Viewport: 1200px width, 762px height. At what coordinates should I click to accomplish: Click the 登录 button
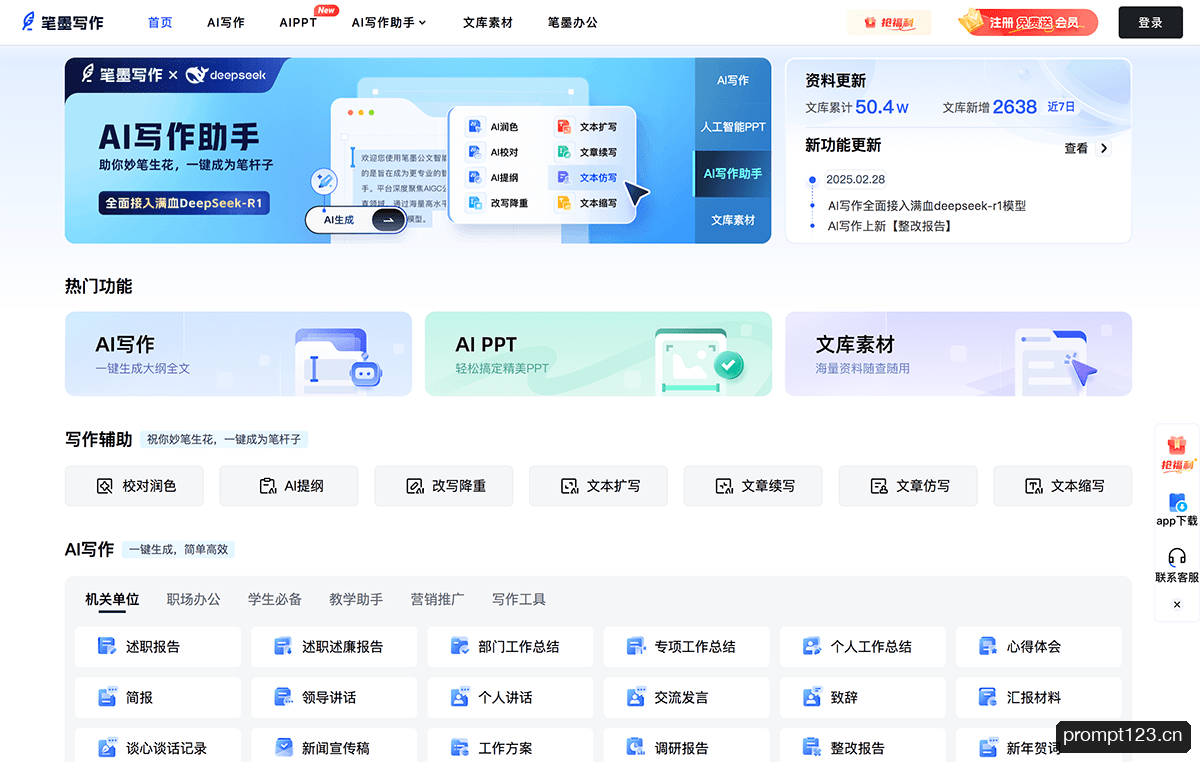(x=1150, y=22)
